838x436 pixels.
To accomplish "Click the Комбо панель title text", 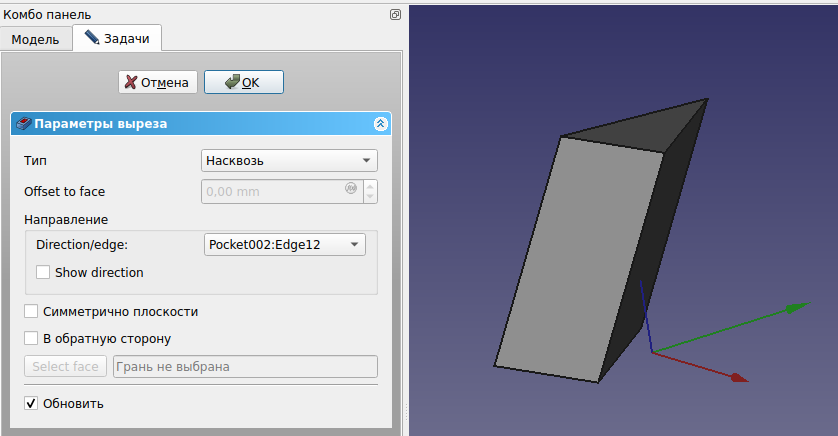I will pyautogui.click(x=47, y=14).
